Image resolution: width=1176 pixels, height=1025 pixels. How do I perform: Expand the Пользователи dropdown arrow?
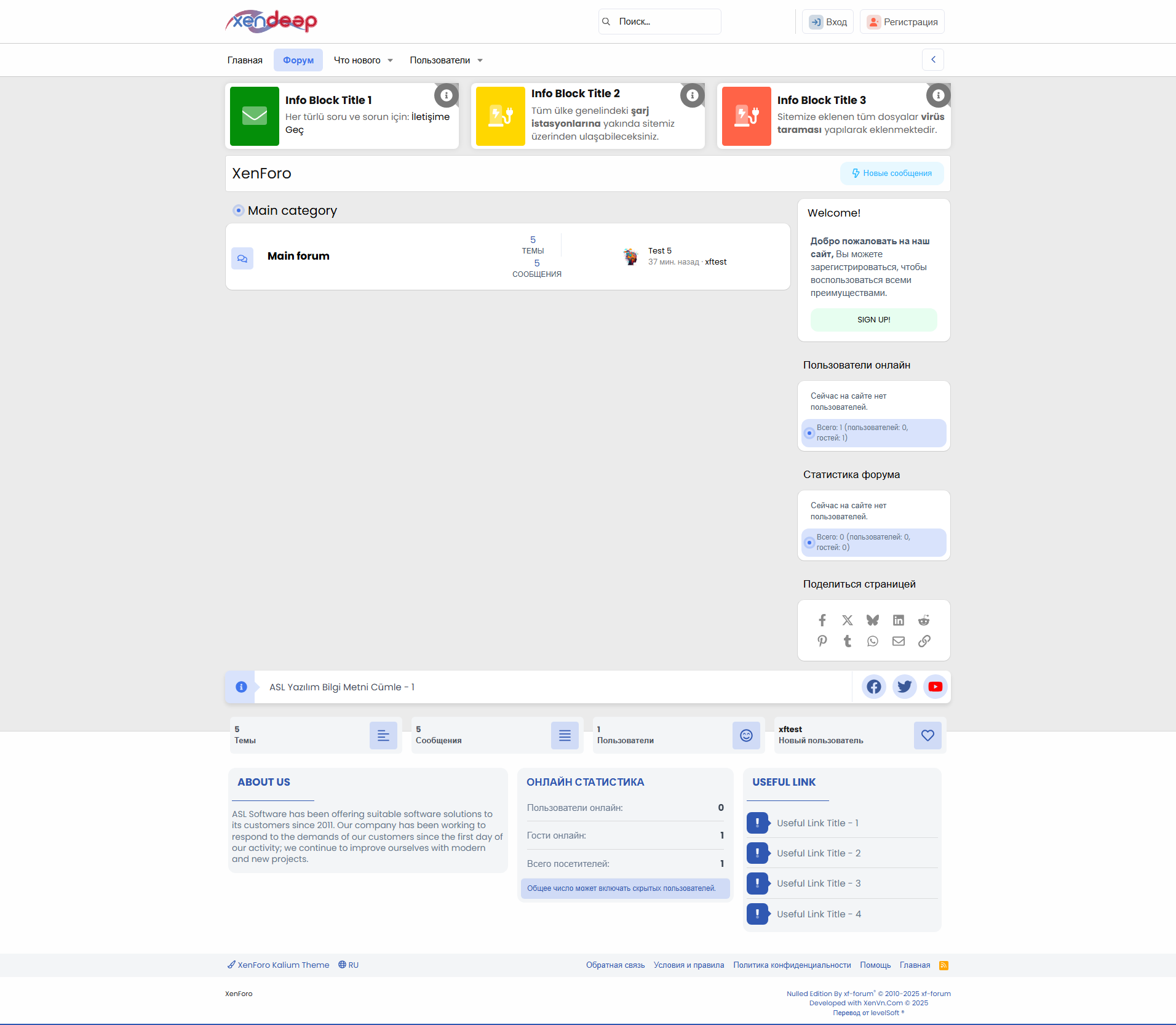click(x=480, y=60)
